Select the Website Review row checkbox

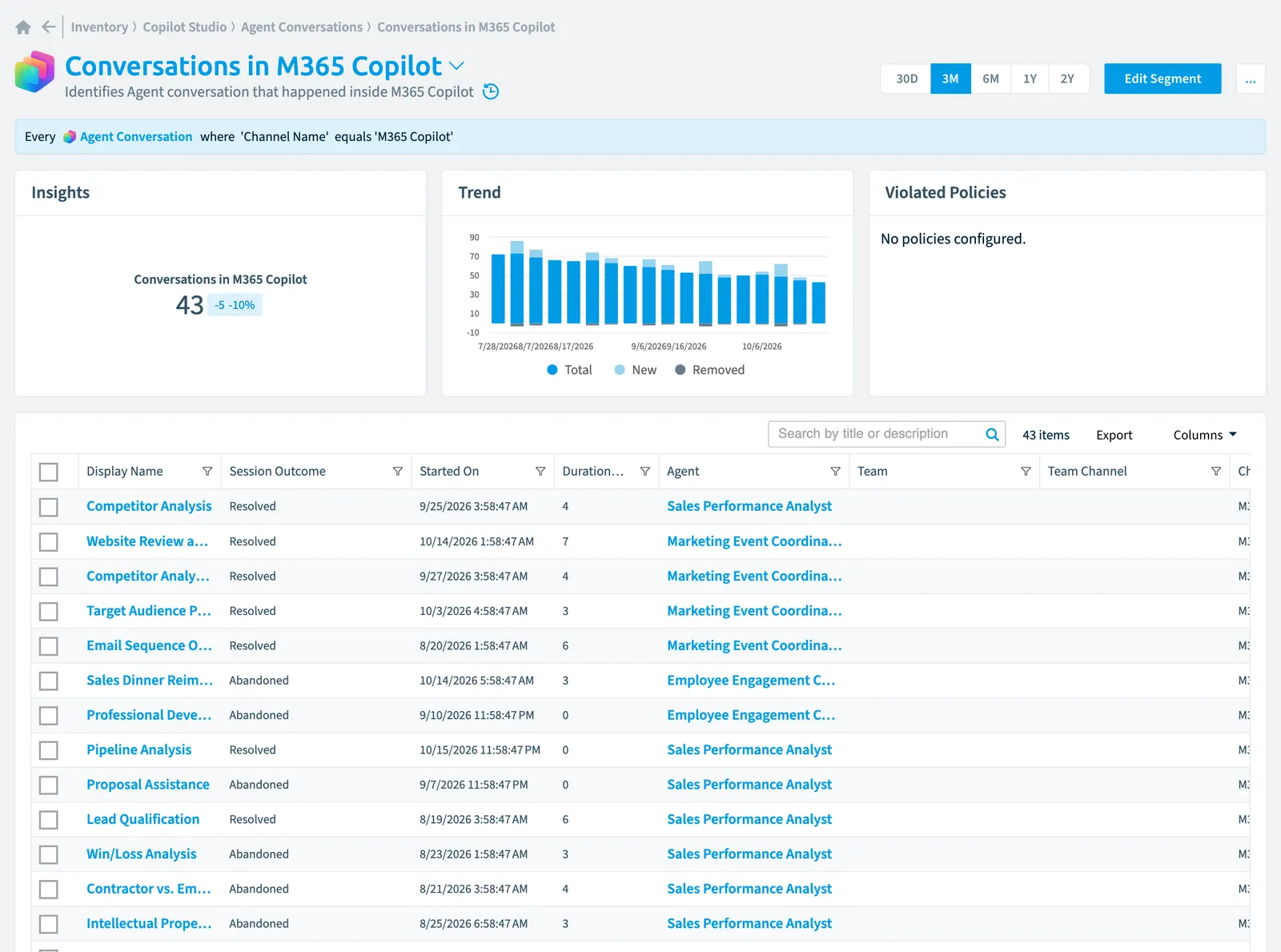click(49, 542)
